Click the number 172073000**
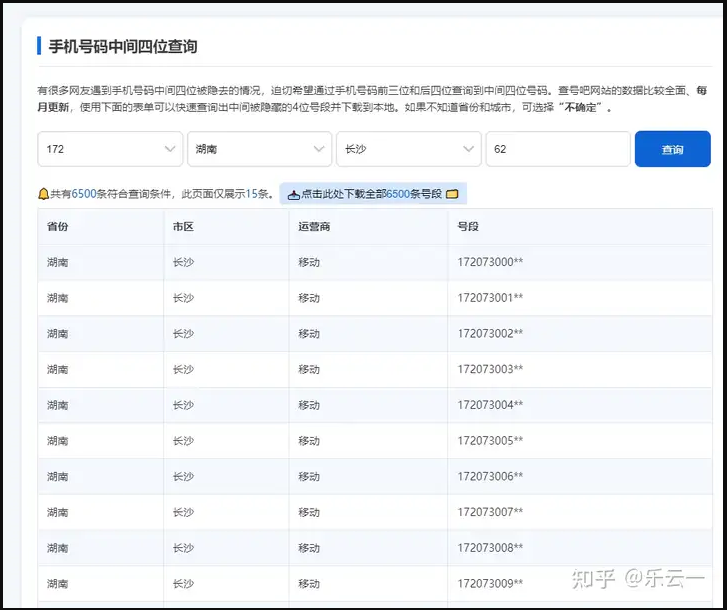727x610 pixels. click(x=490, y=262)
